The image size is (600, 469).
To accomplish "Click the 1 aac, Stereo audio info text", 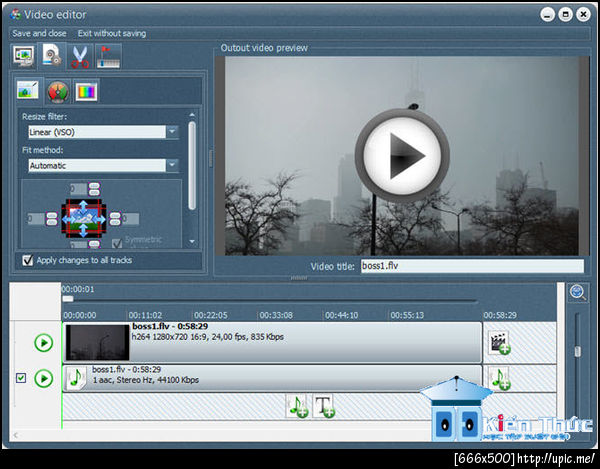I will [146, 380].
